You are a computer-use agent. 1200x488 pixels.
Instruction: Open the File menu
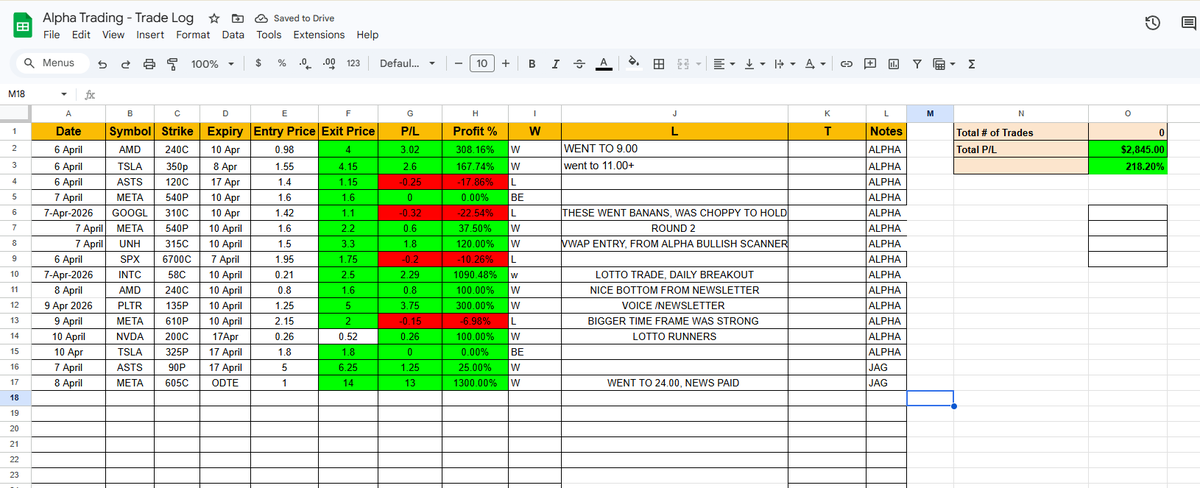[52, 34]
